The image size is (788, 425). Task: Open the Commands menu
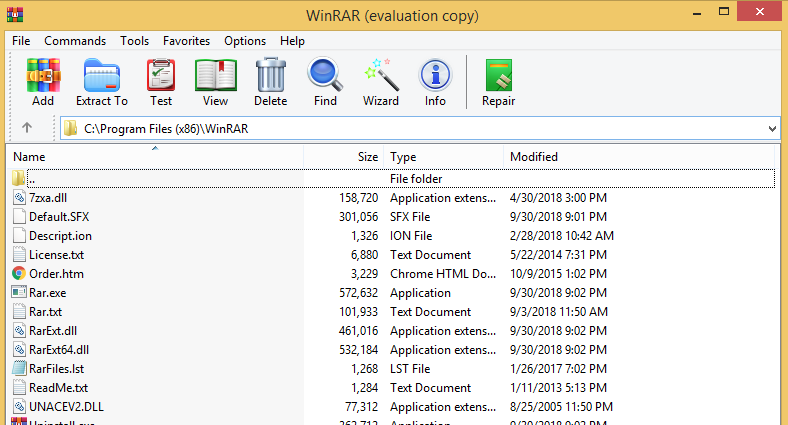[x=75, y=41]
